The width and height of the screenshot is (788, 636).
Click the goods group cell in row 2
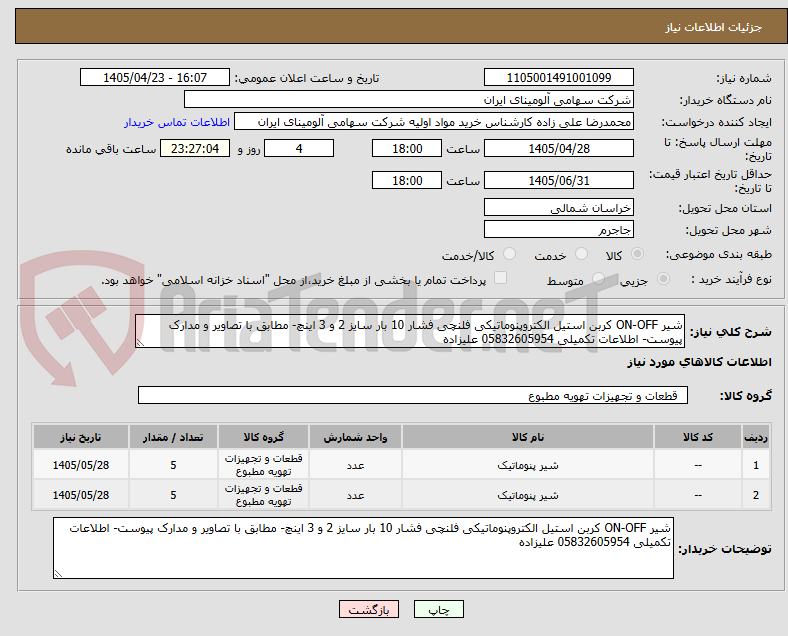(x=263, y=495)
